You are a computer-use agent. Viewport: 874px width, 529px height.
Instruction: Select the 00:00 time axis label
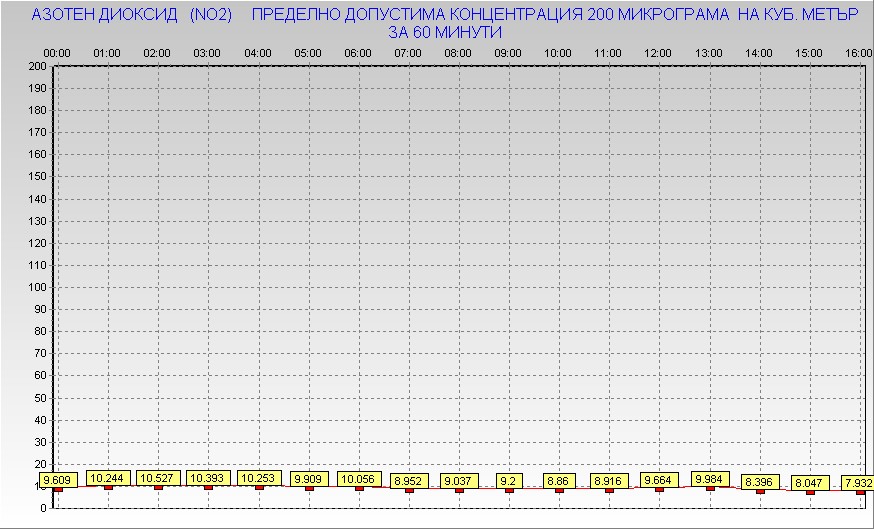57,52
